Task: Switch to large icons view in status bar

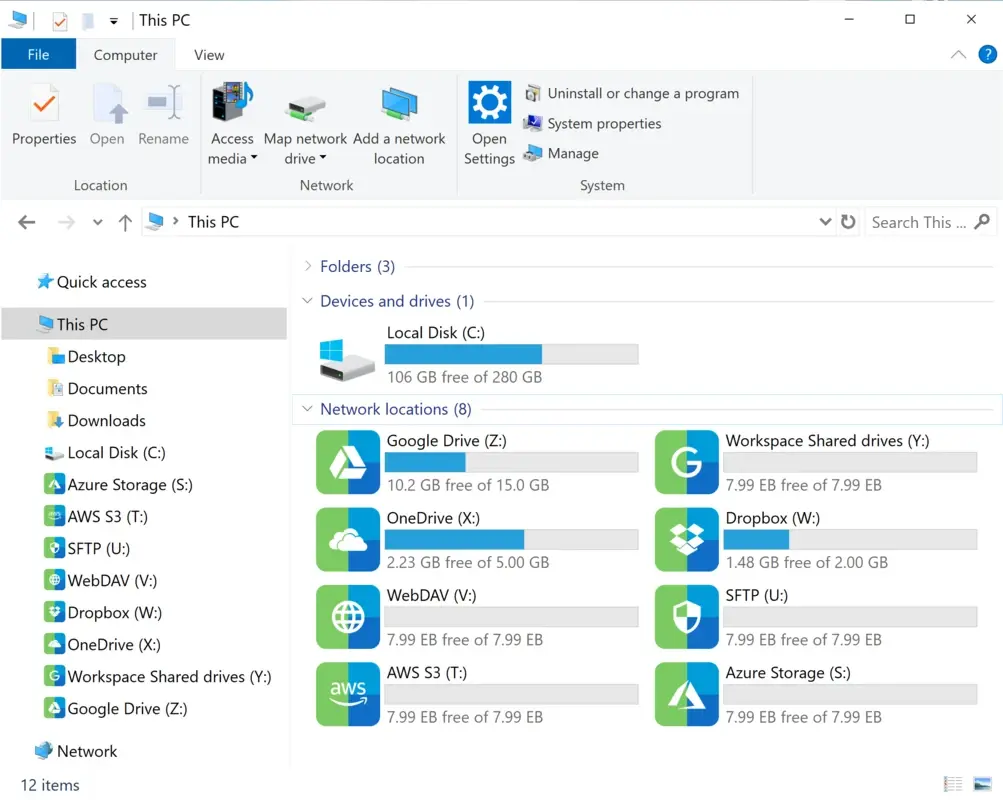Action: 982,784
